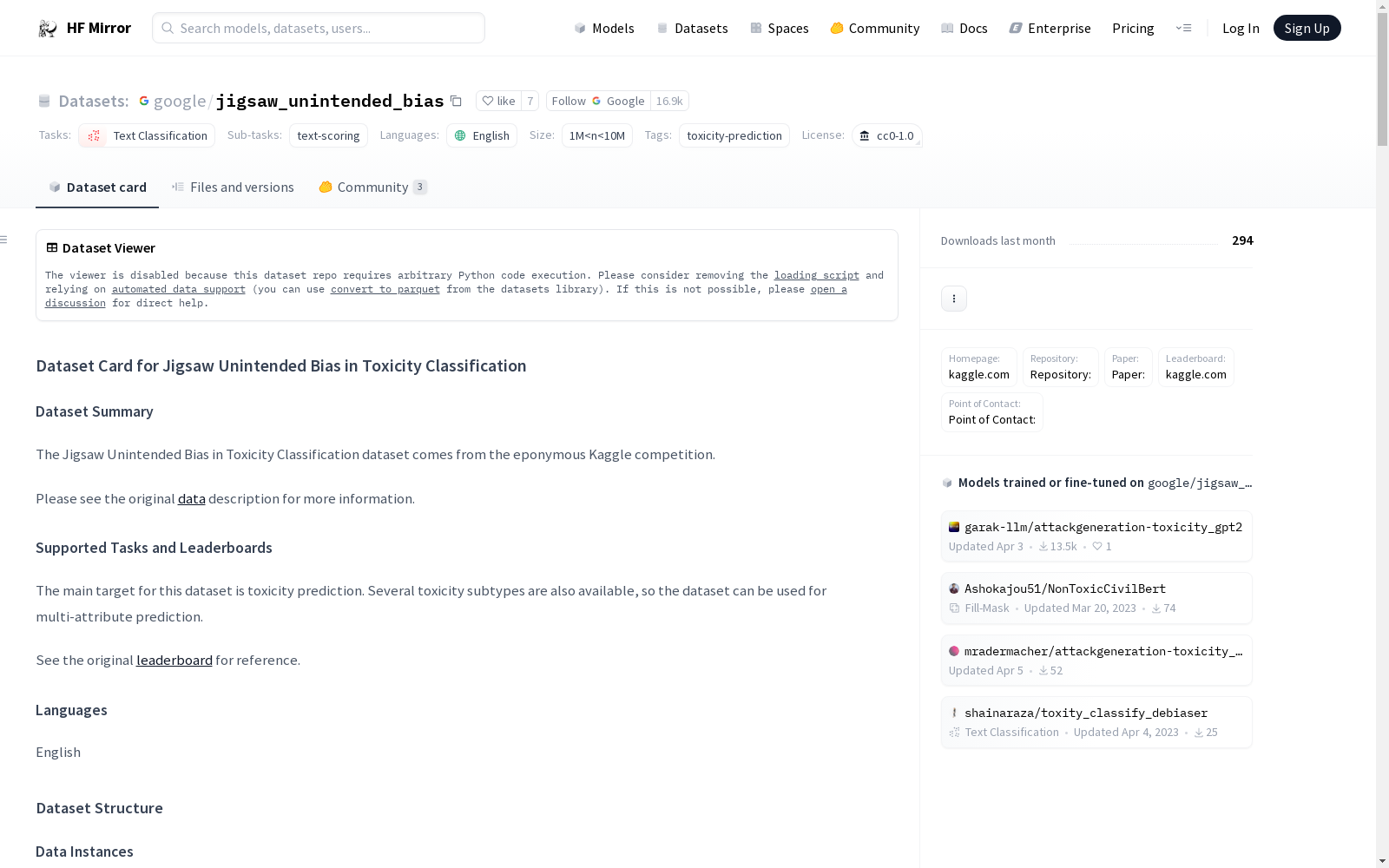
Task: Click the shainaraza model avatar icon
Action: [x=954, y=713]
